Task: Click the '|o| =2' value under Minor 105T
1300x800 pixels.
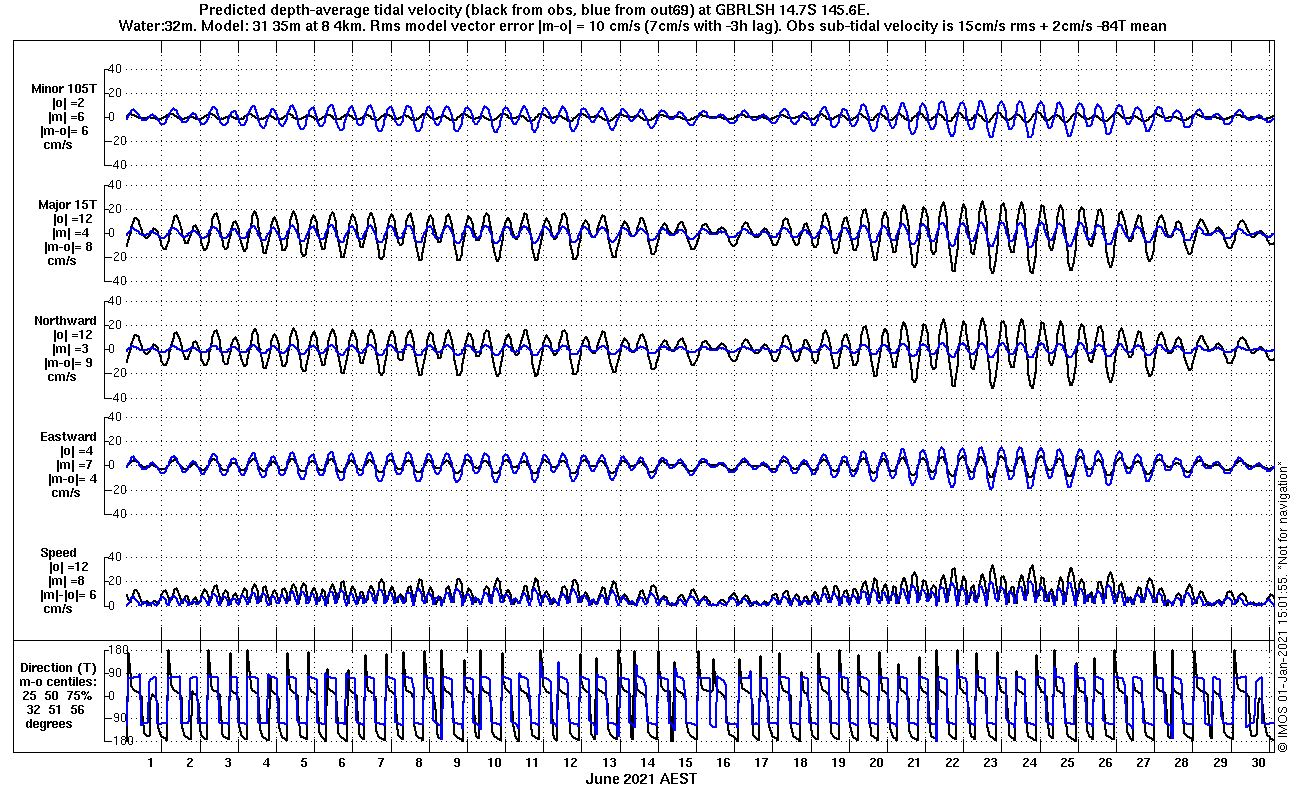Action: point(70,102)
